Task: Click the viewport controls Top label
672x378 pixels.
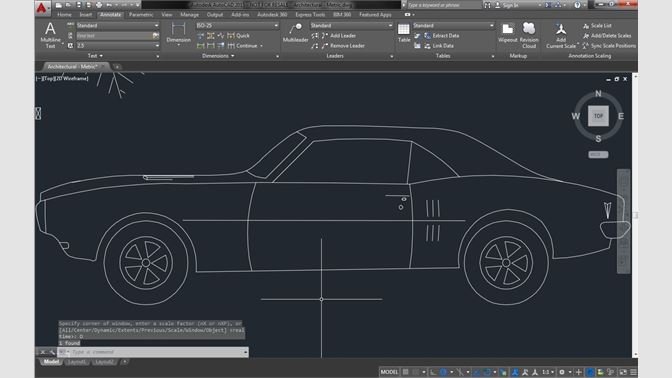Action: click(x=48, y=79)
